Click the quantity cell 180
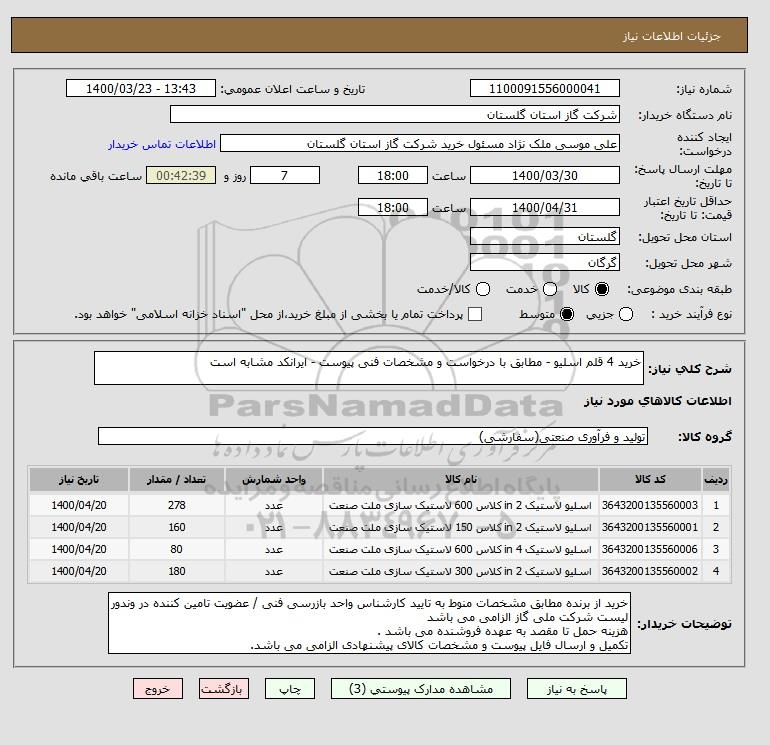The width and height of the screenshot is (770, 745). [x=176, y=571]
